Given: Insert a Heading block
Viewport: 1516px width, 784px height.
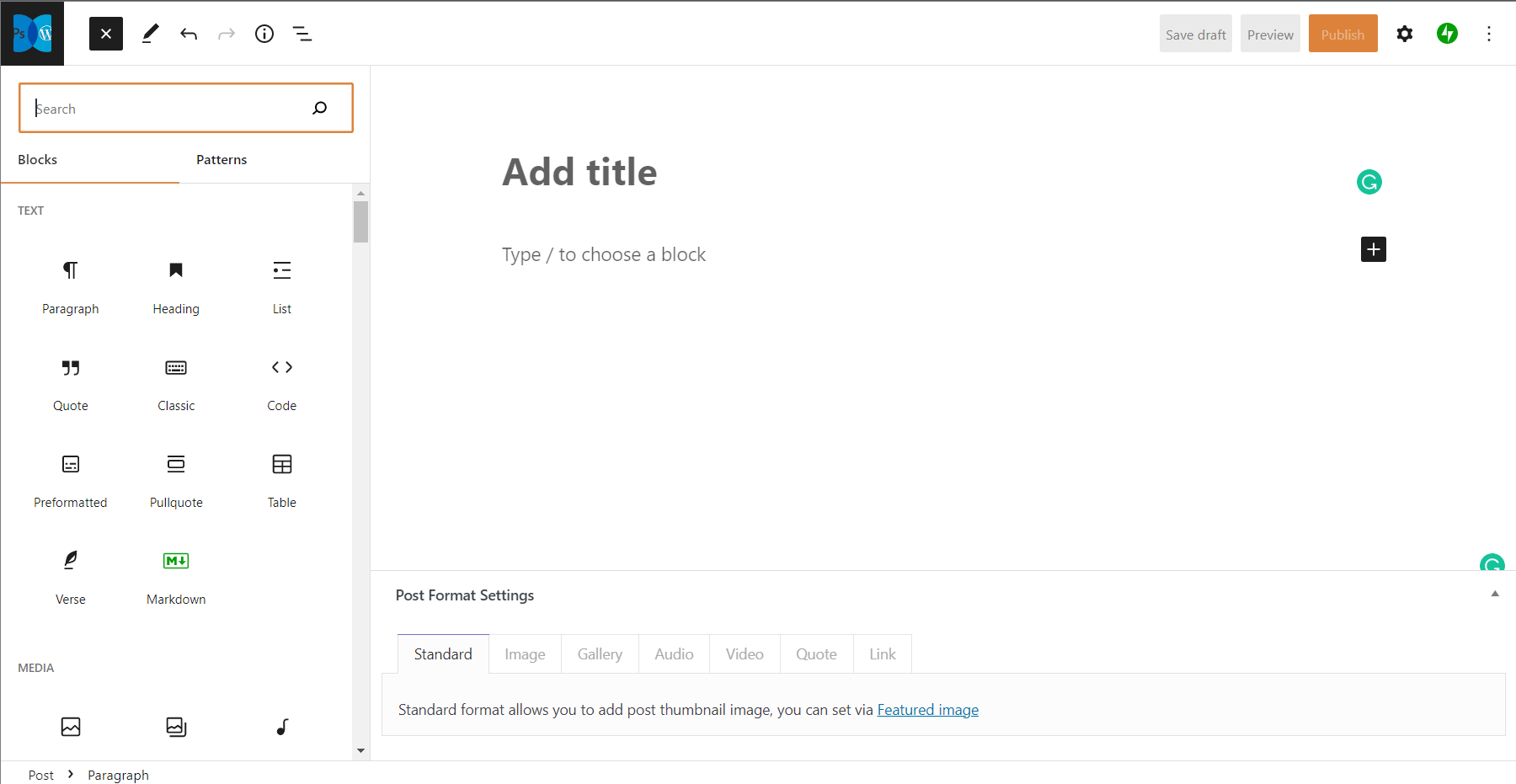Looking at the screenshot, I should click(176, 286).
